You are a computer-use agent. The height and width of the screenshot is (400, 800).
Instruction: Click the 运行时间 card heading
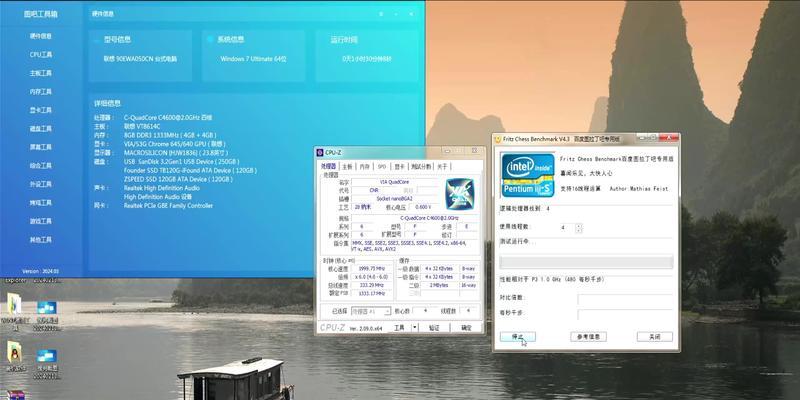[344, 39]
